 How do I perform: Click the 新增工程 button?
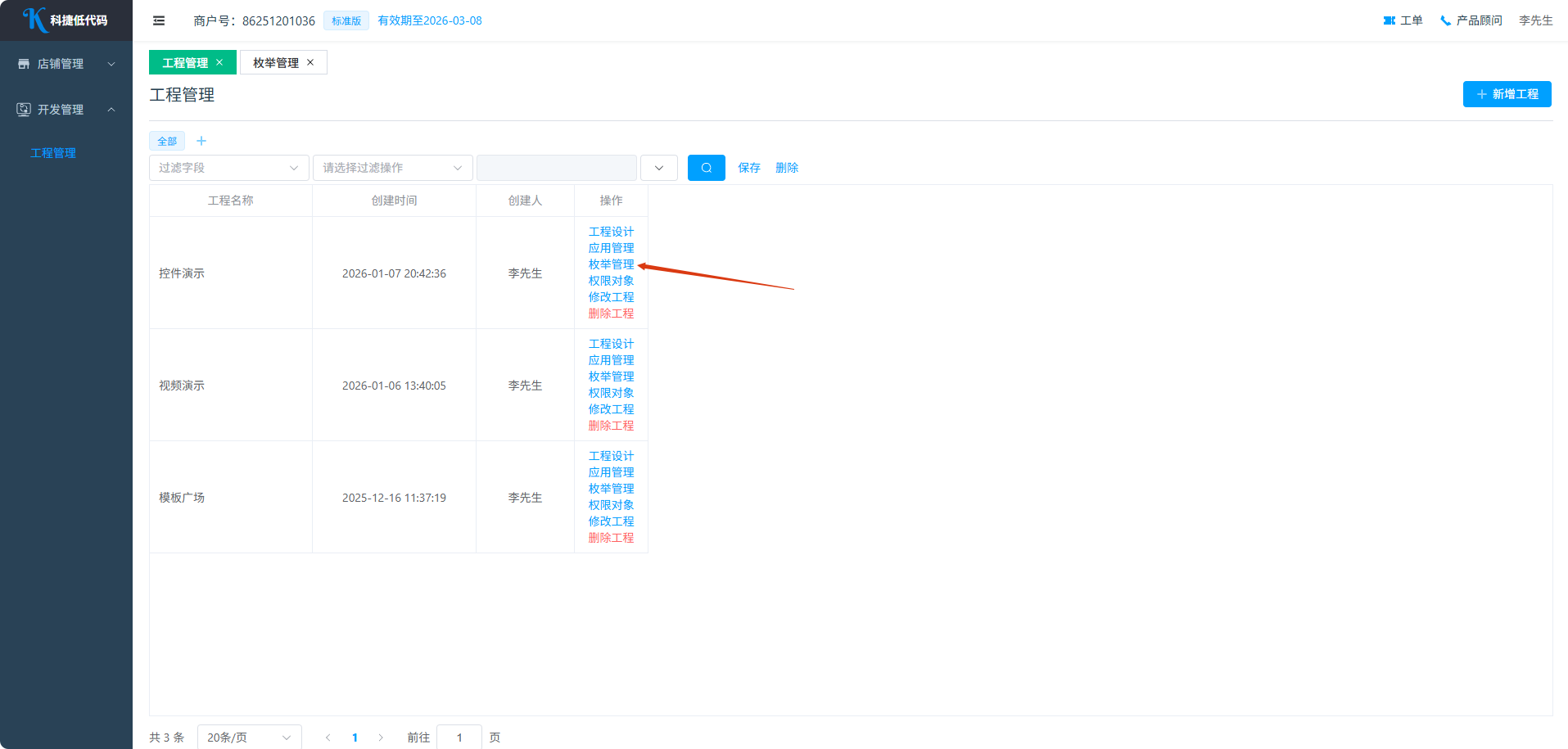[1507, 94]
